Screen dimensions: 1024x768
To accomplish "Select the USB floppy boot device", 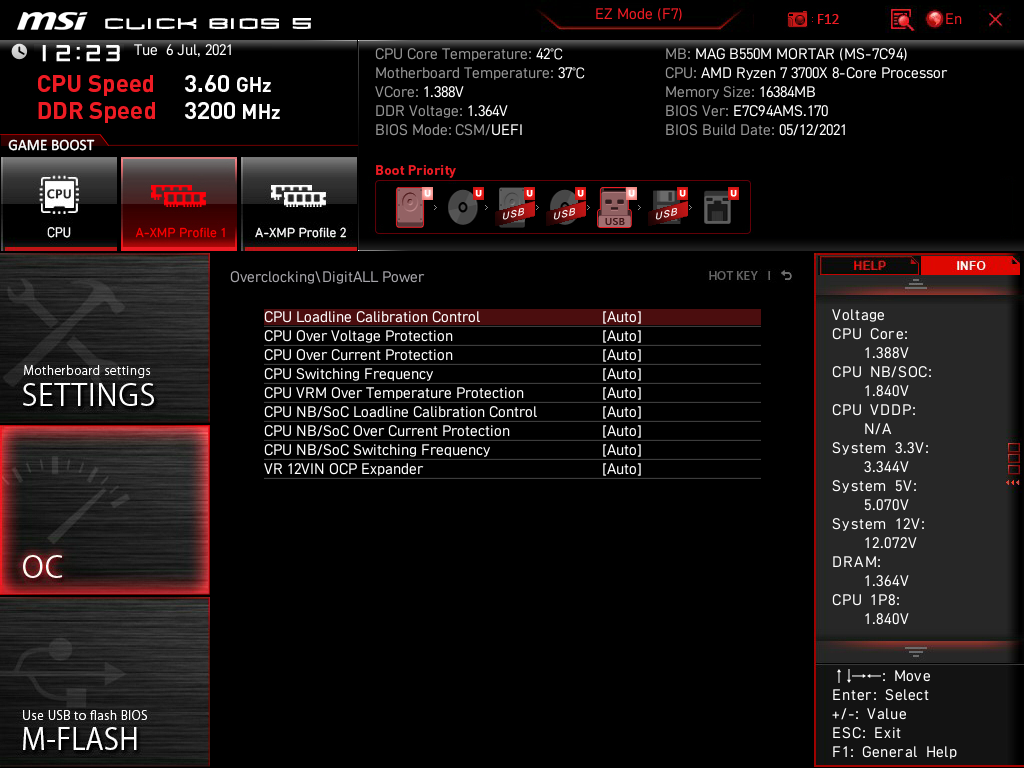I will pos(667,207).
